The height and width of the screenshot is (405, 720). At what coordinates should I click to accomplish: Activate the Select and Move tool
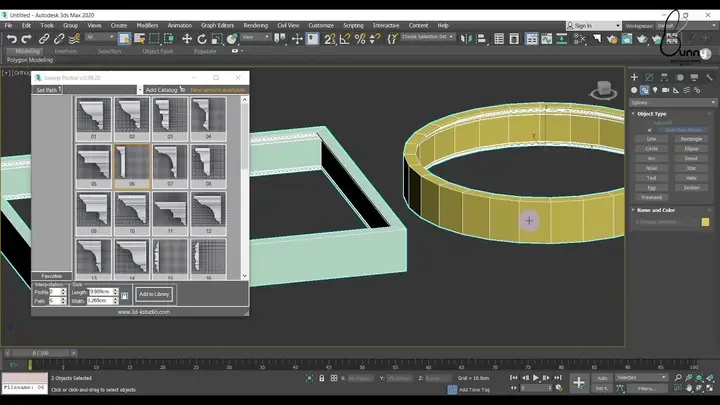point(187,39)
